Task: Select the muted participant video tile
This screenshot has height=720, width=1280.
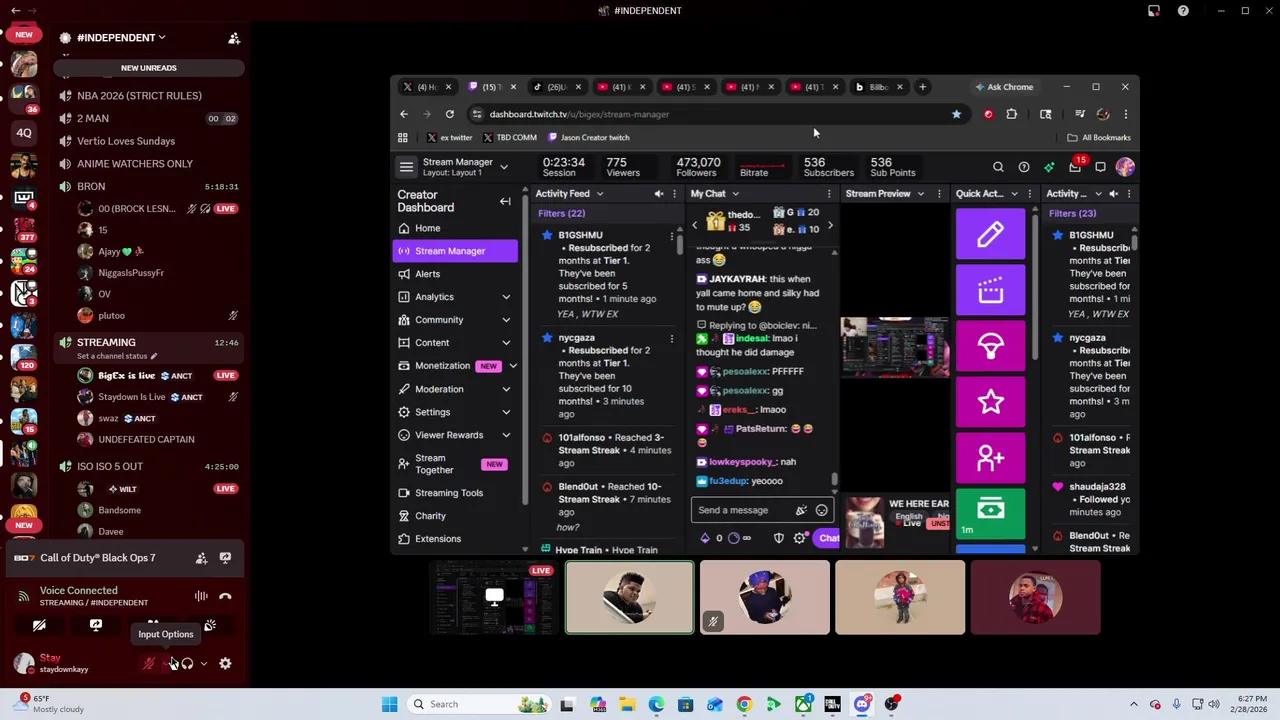Action: (765, 598)
